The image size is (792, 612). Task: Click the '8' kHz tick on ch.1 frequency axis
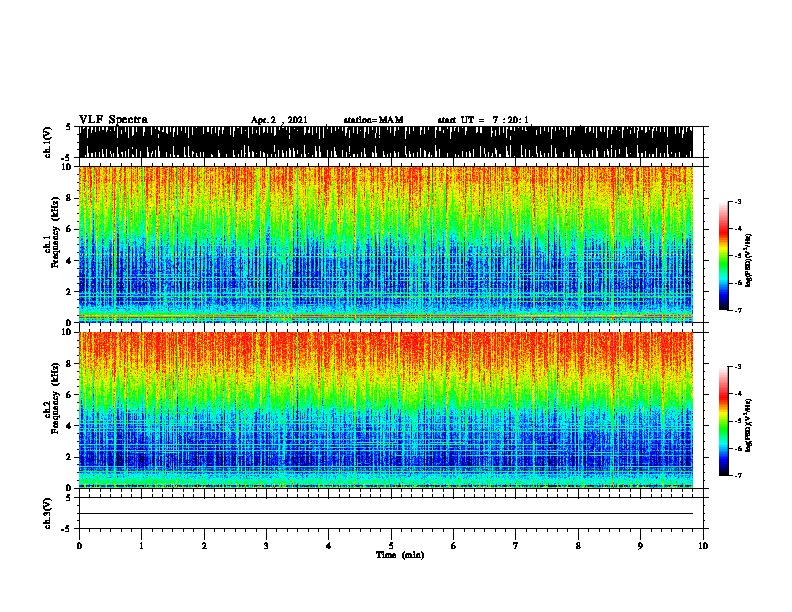(x=69, y=198)
